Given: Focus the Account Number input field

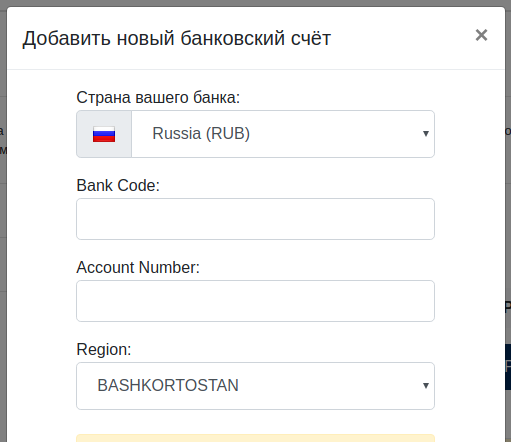Looking at the screenshot, I should point(255,301).
